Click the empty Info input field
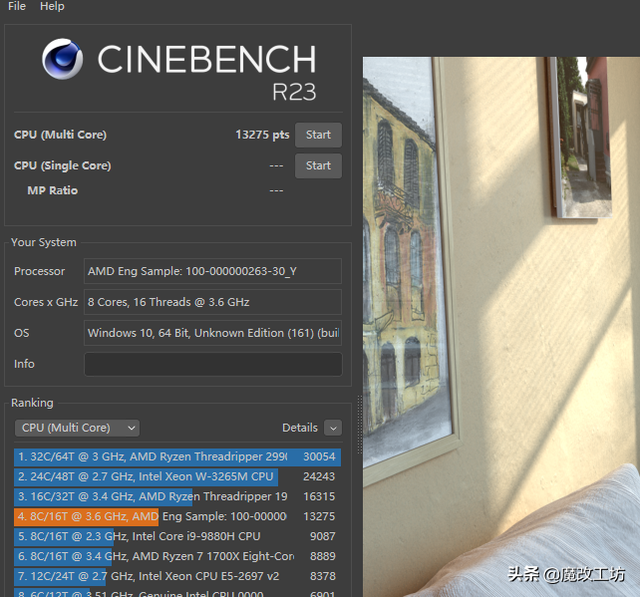This screenshot has width=640, height=597. [x=213, y=364]
